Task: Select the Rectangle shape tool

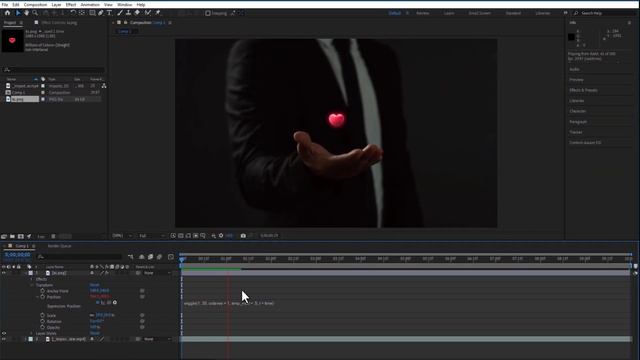Action: (x=92, y=13)
